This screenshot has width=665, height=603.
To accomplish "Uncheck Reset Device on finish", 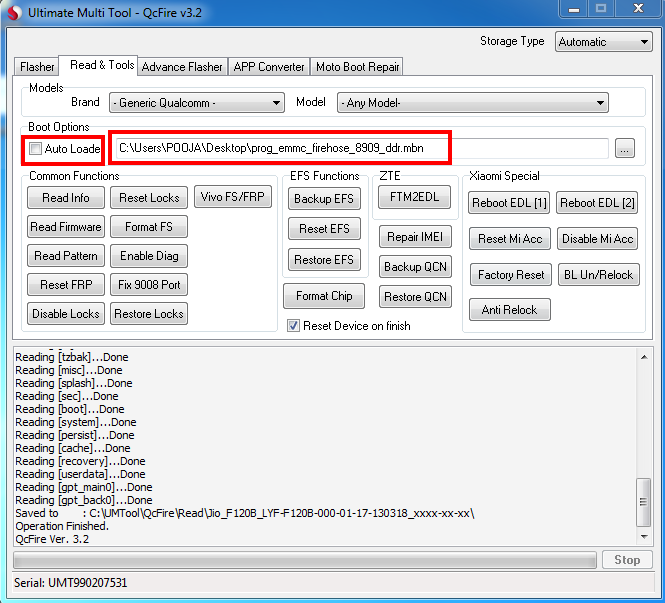I will (x=293, y=326).
